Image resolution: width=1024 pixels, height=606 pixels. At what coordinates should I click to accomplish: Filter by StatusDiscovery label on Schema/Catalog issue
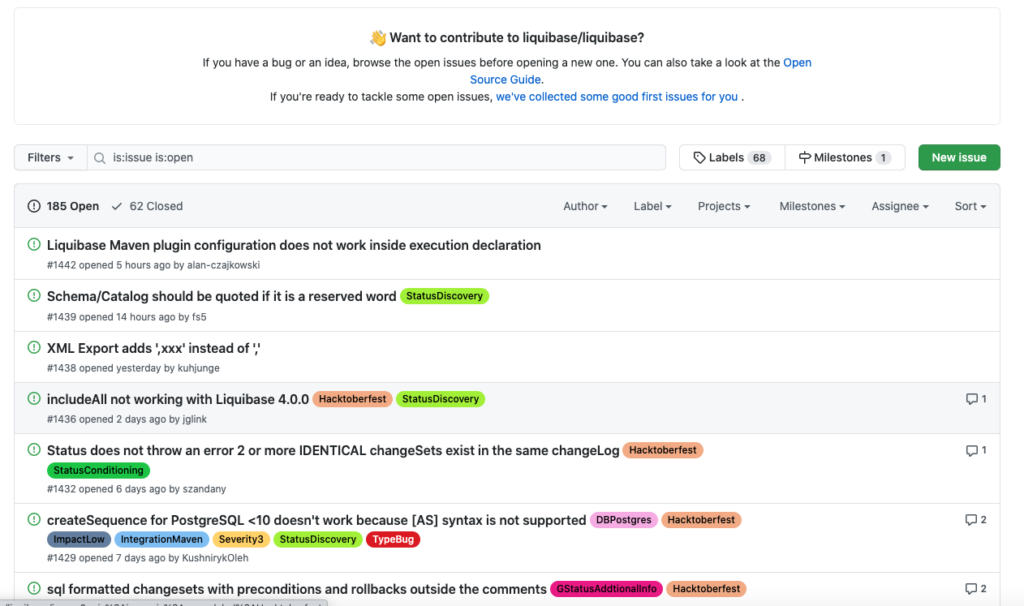coord(444,296)
